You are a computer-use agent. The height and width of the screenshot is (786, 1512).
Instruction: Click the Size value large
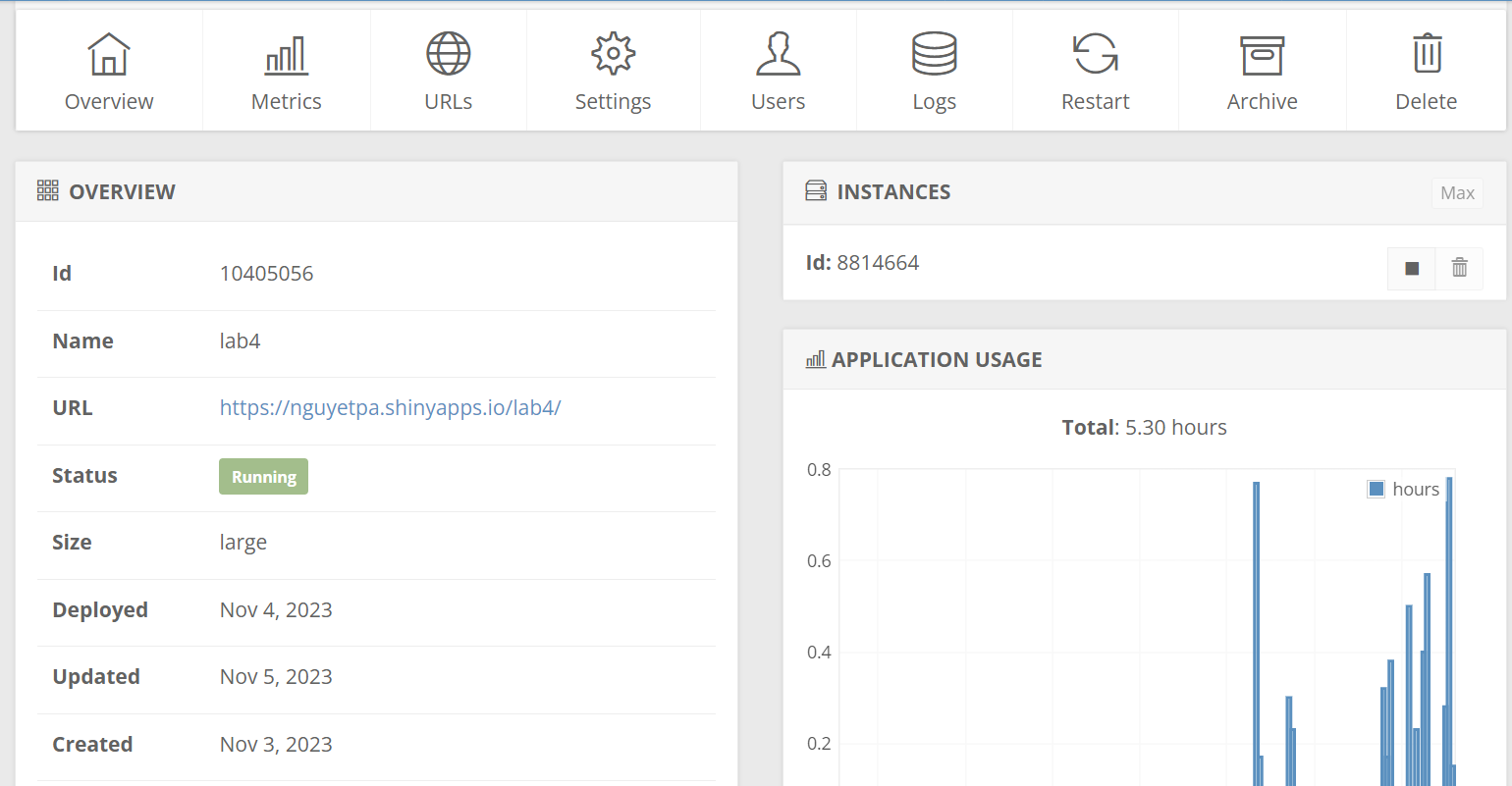[x=243, y=543]
